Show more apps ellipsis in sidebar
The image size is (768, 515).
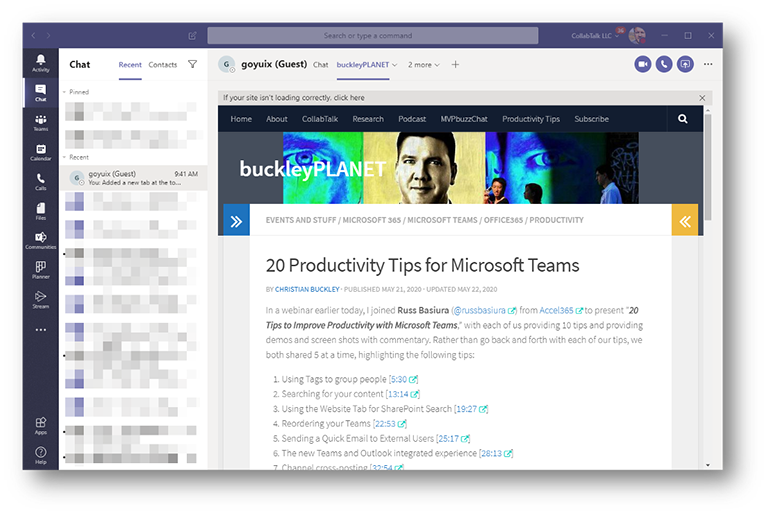[x=41, y=330]
